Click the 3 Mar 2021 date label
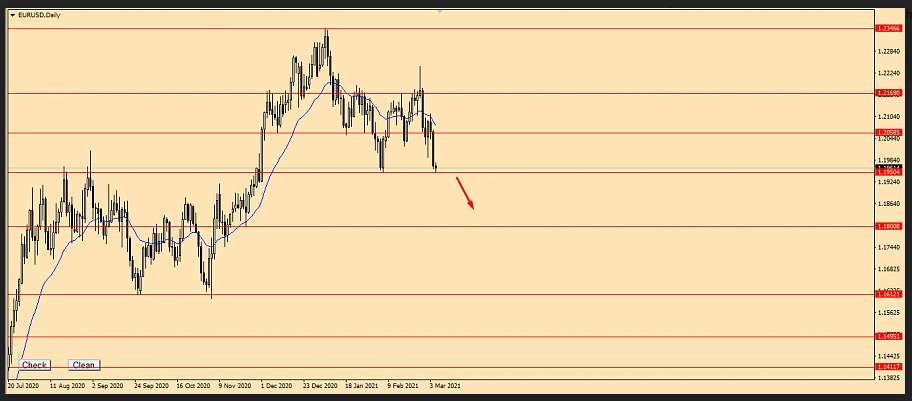This screenshot has height=401, width=912. [445, 384]
